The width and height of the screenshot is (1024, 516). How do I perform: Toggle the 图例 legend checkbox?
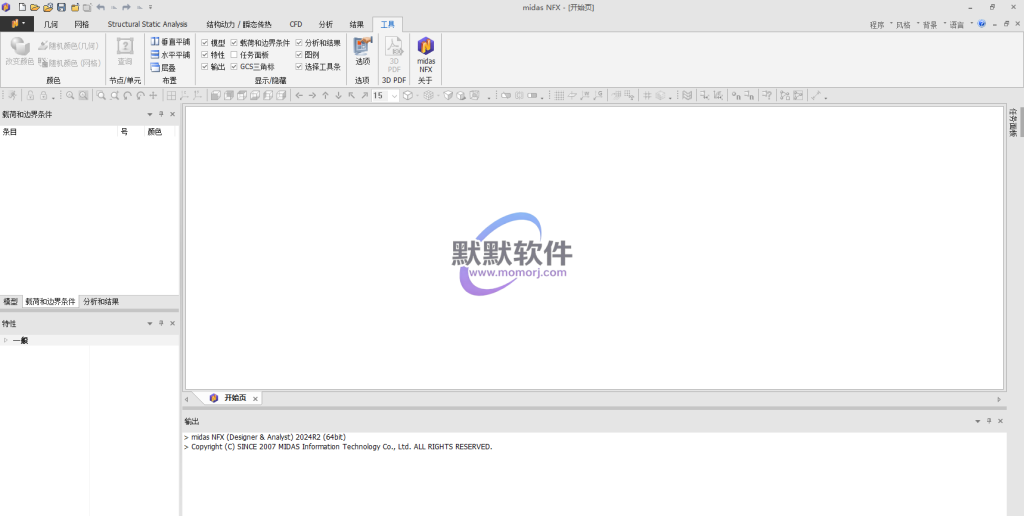(299, 55)
